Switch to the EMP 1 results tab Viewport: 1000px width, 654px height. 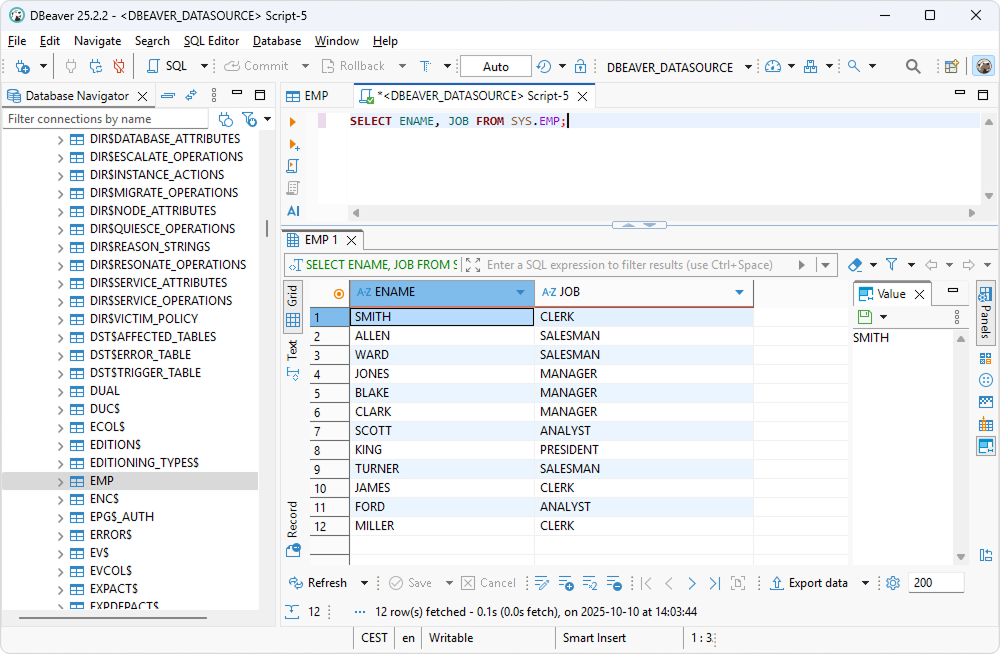(321, 239)
